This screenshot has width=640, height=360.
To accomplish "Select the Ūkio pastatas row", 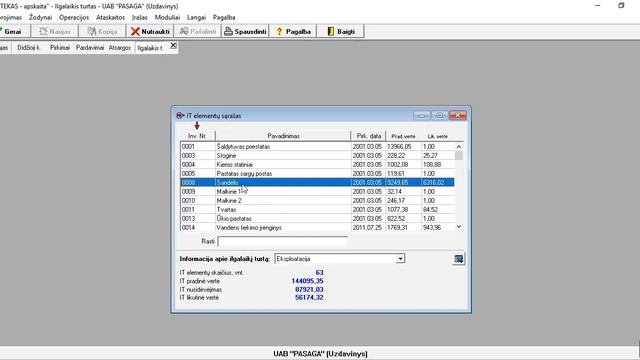I will pos(318,218).
